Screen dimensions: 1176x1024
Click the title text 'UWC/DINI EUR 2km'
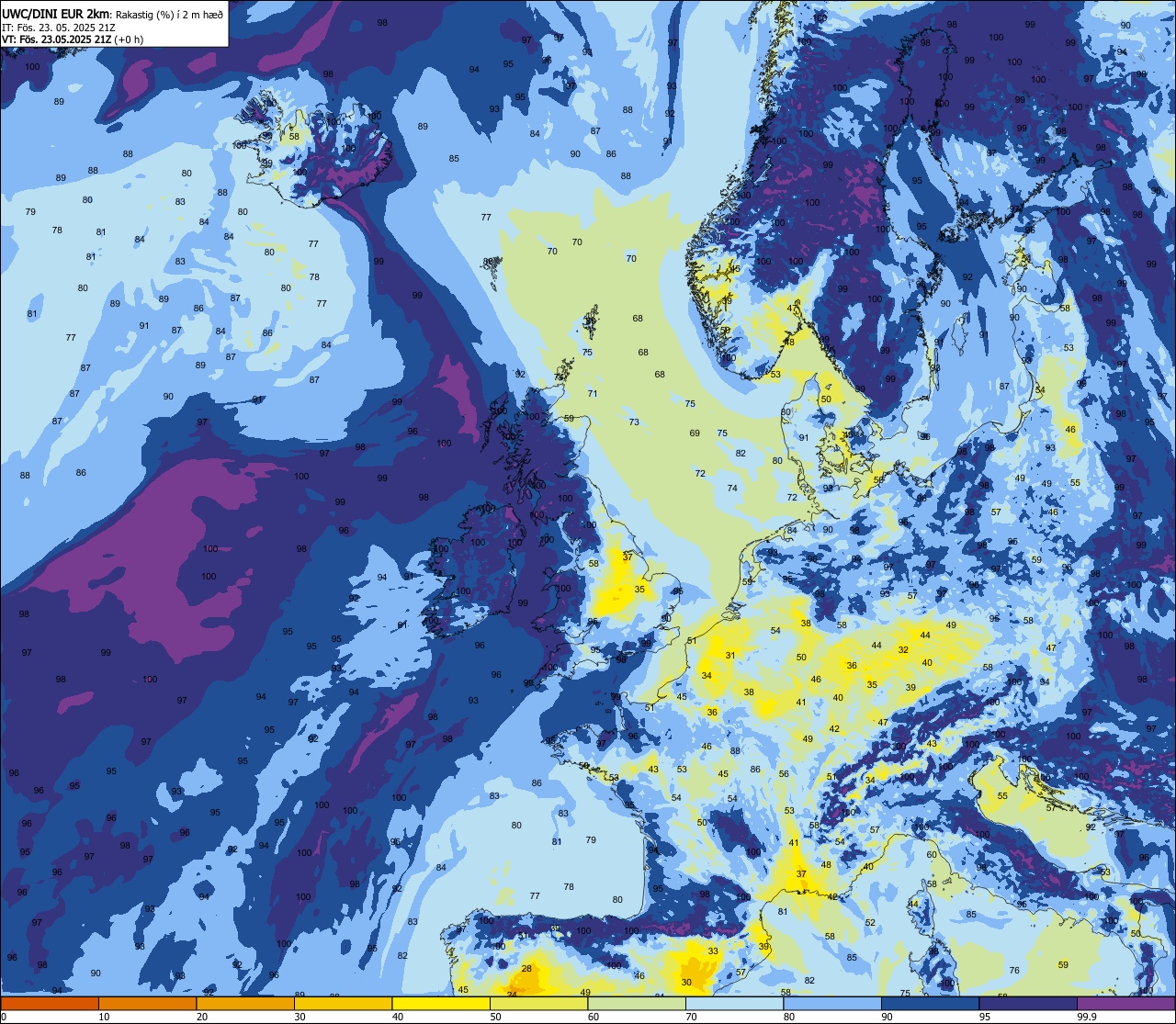tap(53, 13)
